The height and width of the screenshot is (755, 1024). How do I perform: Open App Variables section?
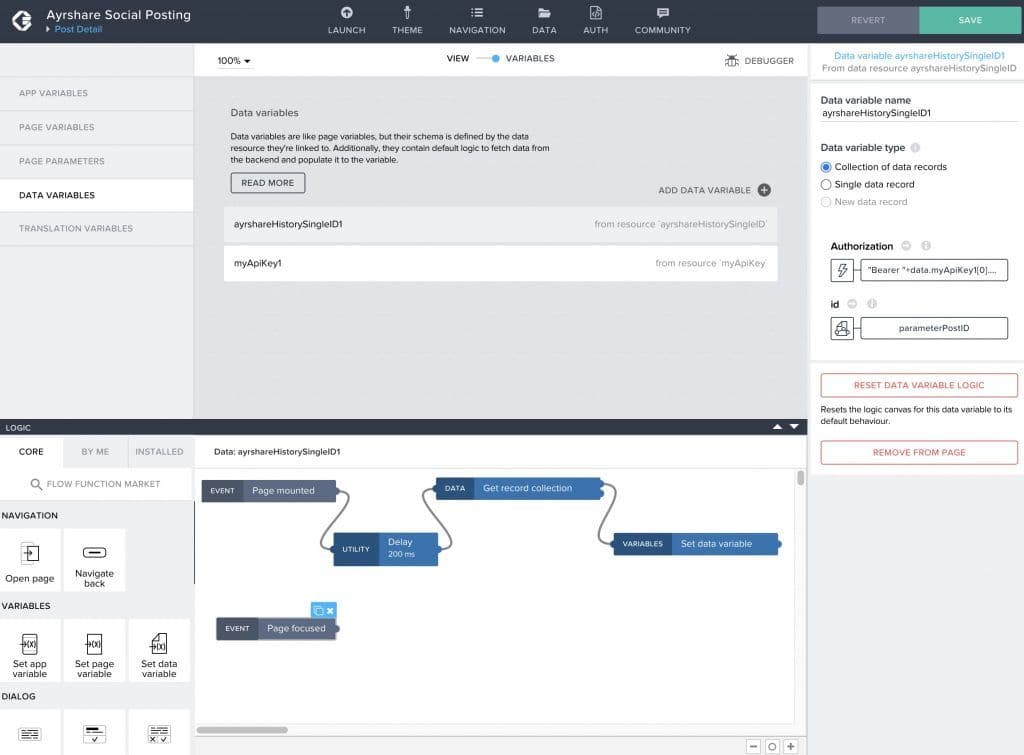pyautogui.click(x=97, y=93)
